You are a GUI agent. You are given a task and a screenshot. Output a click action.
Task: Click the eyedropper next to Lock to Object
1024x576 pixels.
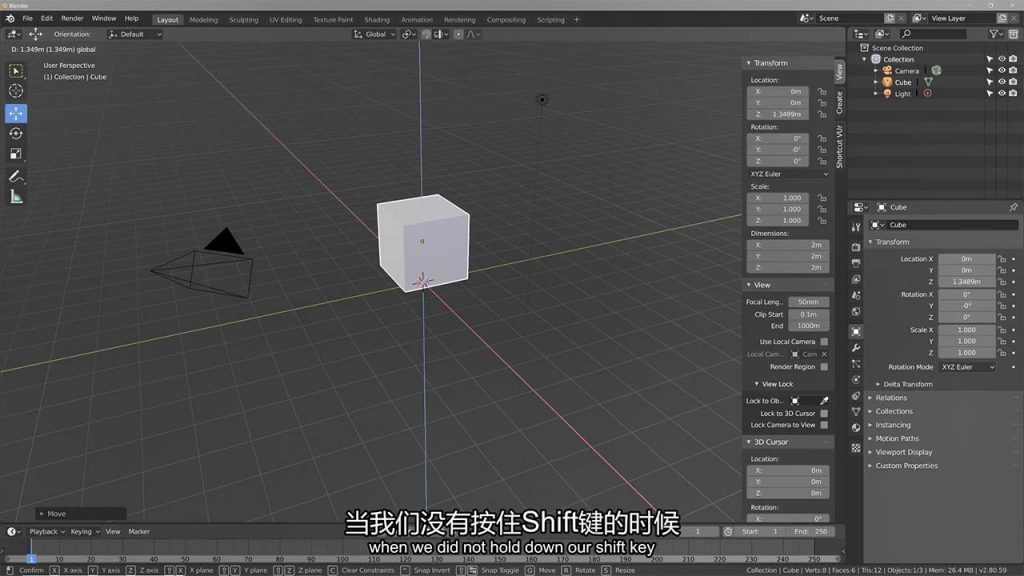click(x=824, y=401)
